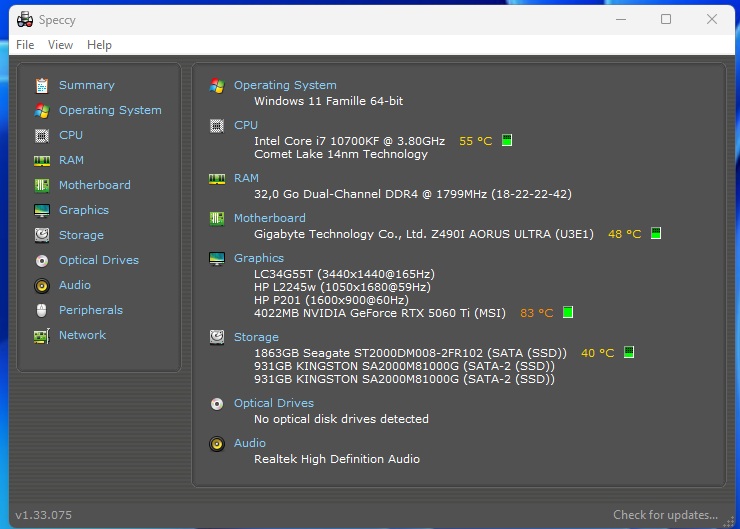Click the GPU temperature 83 °C value
The width and height of the screenshot is (740, 529).
[537, 313]
